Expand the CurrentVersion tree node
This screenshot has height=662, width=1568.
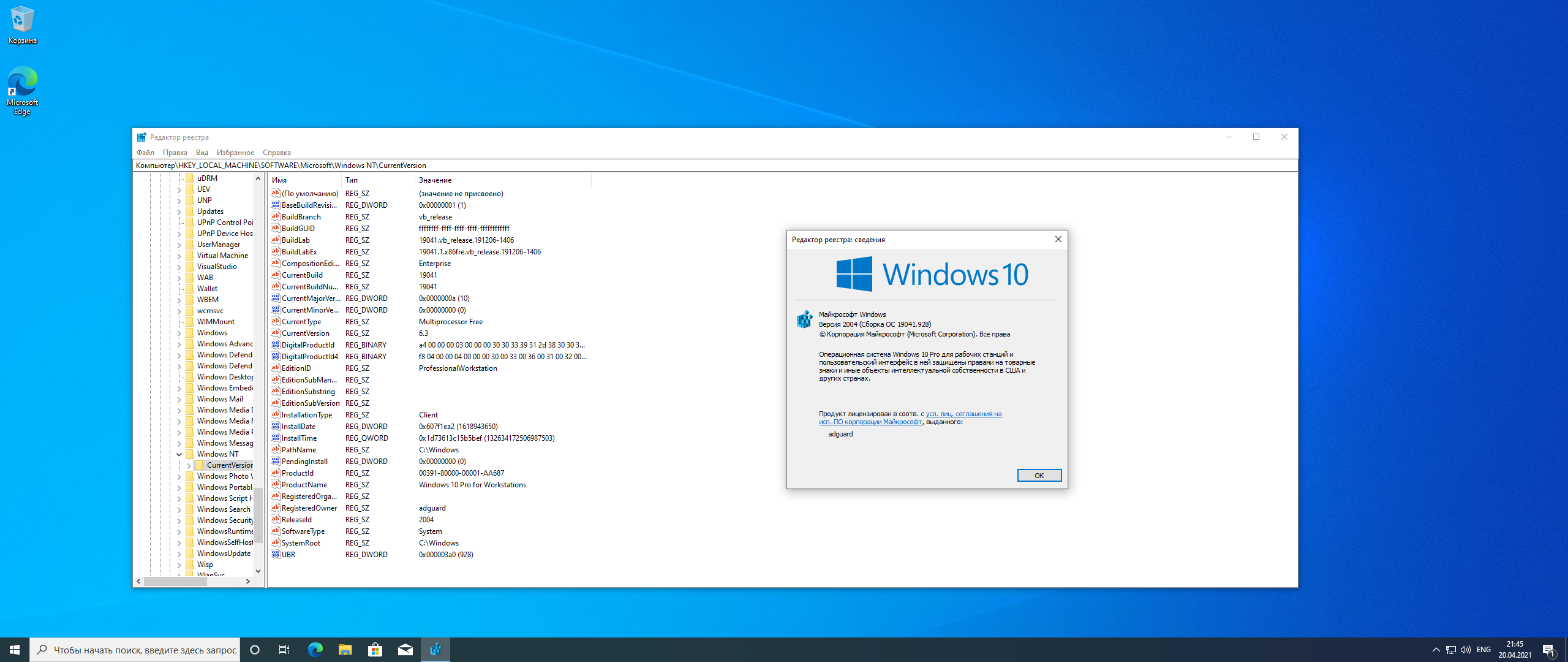pyautogui.click(x=189, y=466)
